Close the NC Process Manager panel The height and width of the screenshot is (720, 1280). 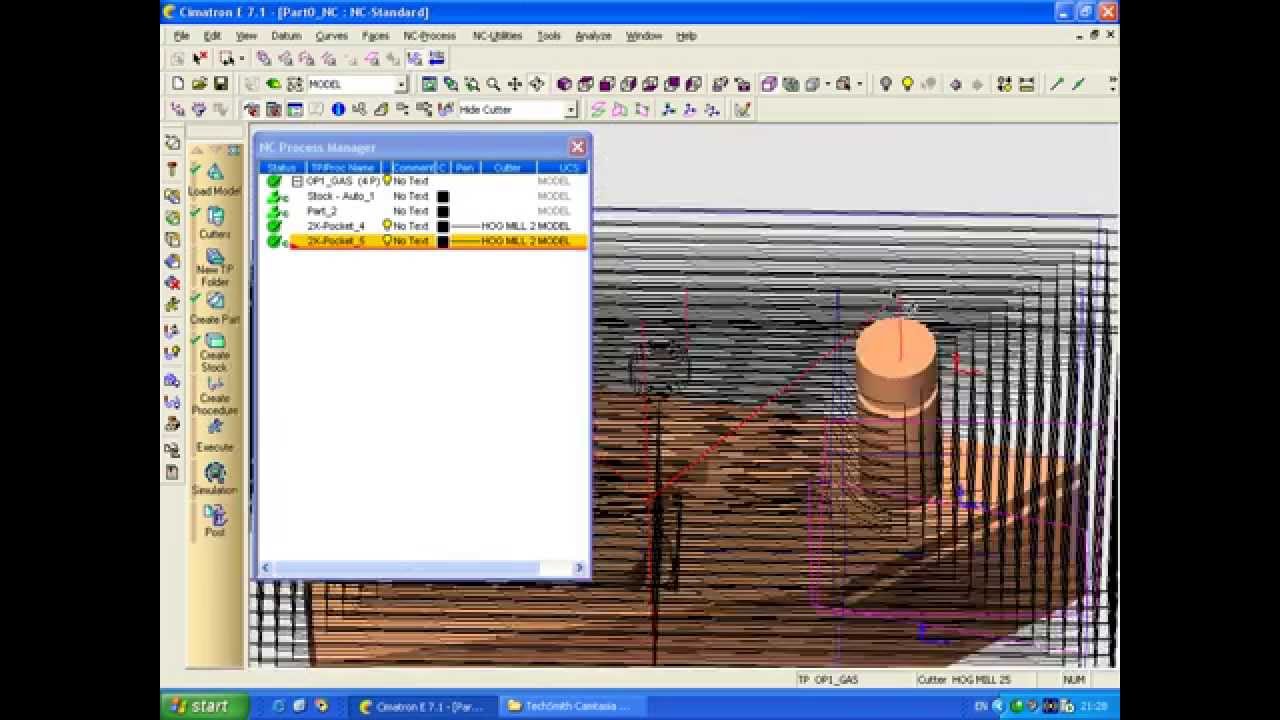pos(577,147)
